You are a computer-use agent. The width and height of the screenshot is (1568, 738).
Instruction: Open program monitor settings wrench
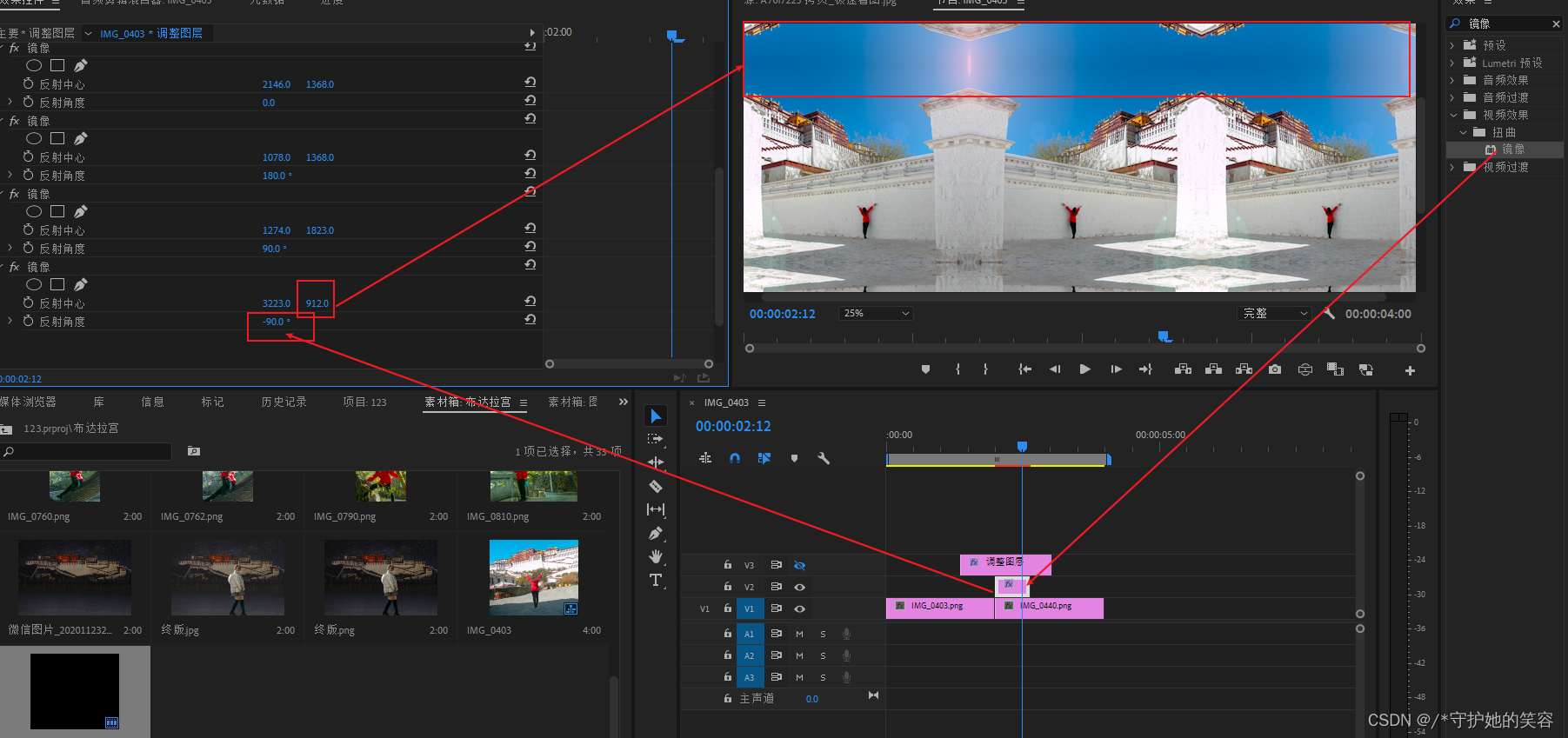pos(1329,313)
